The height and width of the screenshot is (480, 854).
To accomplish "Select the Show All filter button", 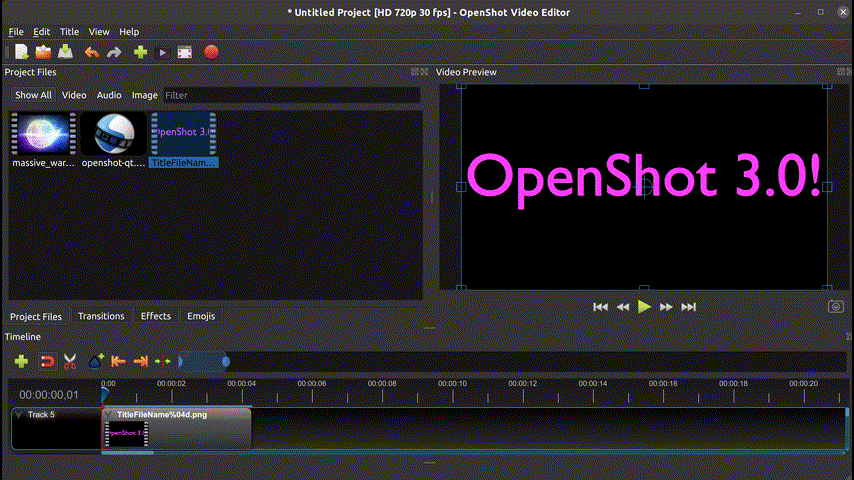I will [x=33, y=95].
